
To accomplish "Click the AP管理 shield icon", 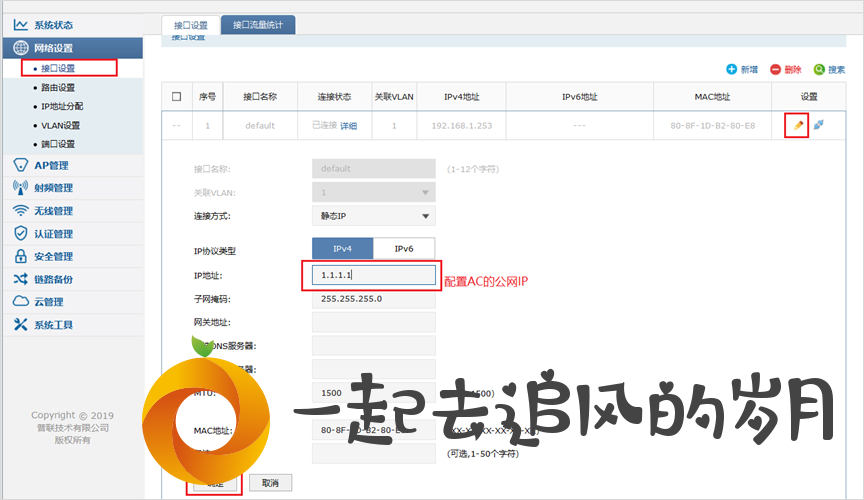I will [x=20, y=165].
